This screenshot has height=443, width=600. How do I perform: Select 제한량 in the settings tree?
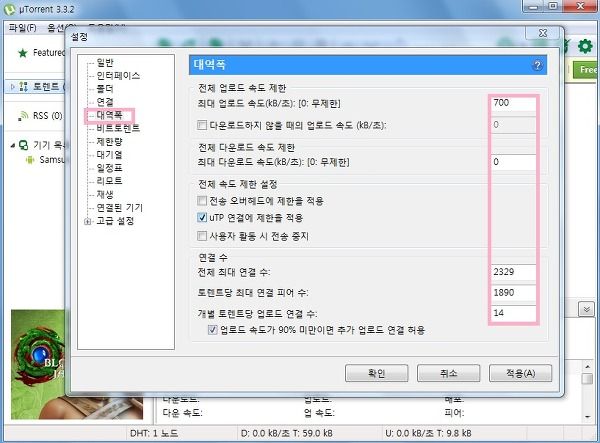point(109,142)
